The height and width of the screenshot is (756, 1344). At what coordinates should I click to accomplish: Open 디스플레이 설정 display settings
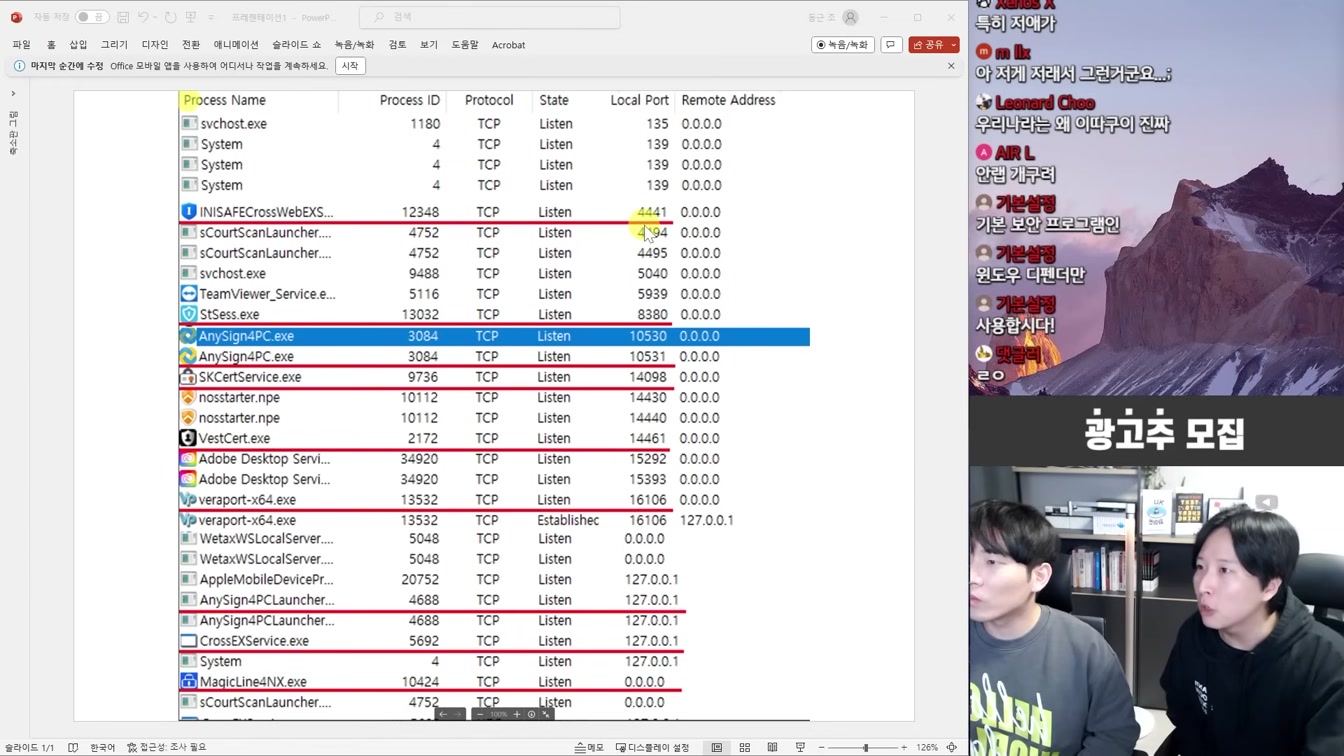[x=652, y=747]
